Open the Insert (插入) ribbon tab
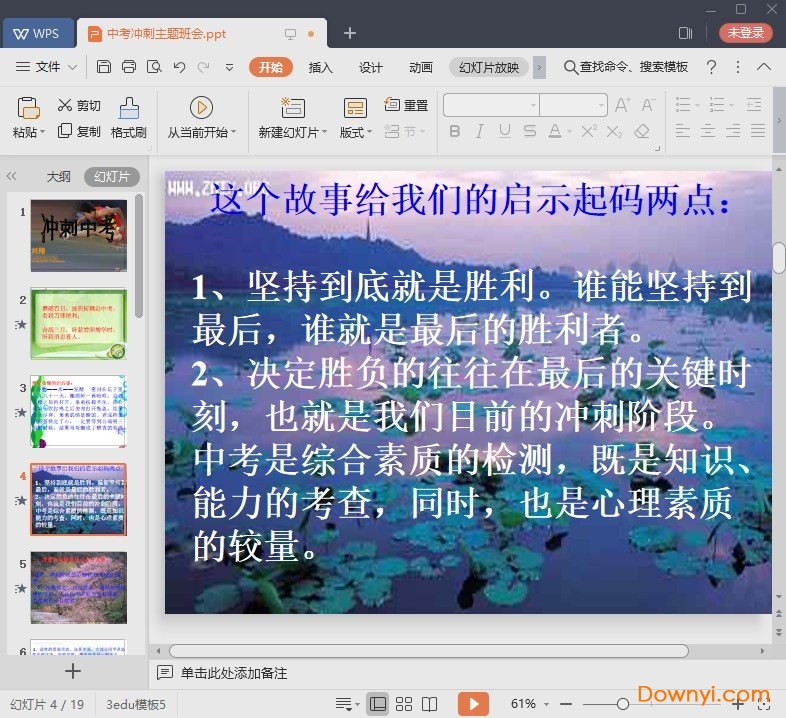Screen dimensions: 786x718 point(320,67)
